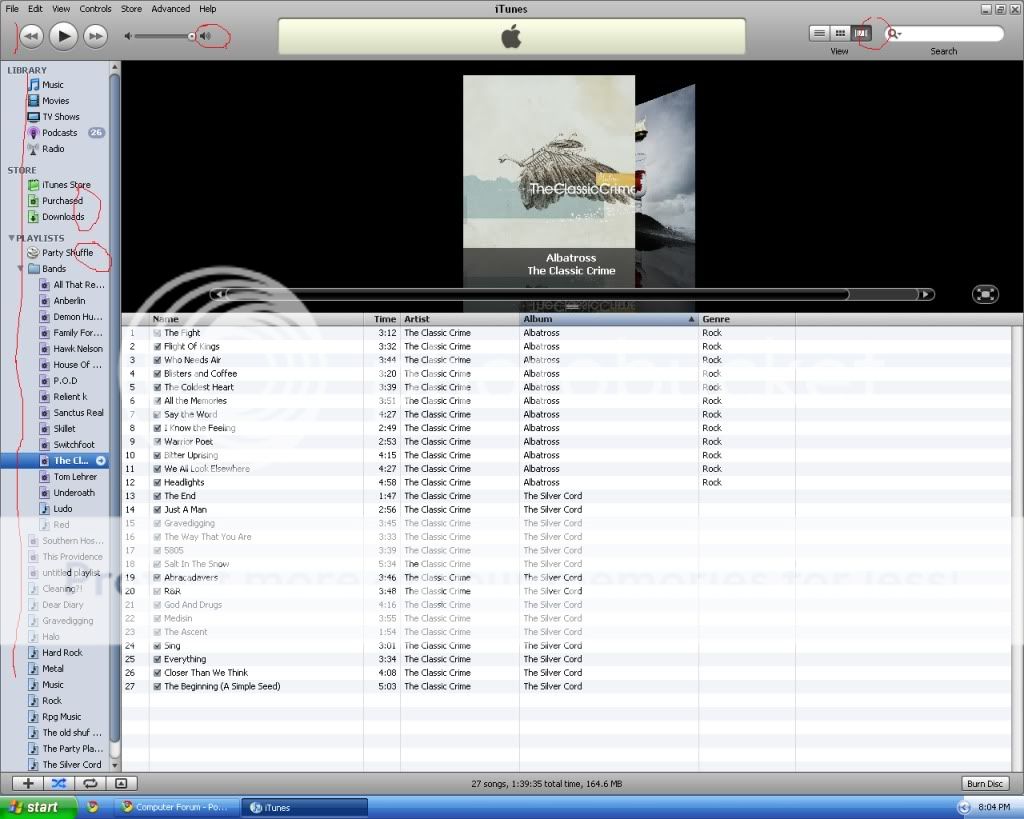Click the volume slider knob
The height and width of the screenshot is (819, 1024).
192,36
